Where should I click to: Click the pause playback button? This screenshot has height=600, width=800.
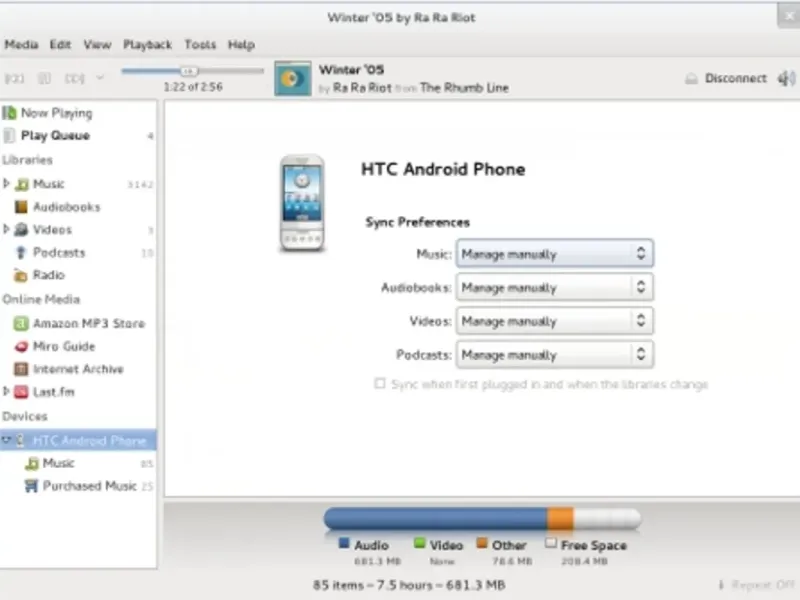point(44,79)
